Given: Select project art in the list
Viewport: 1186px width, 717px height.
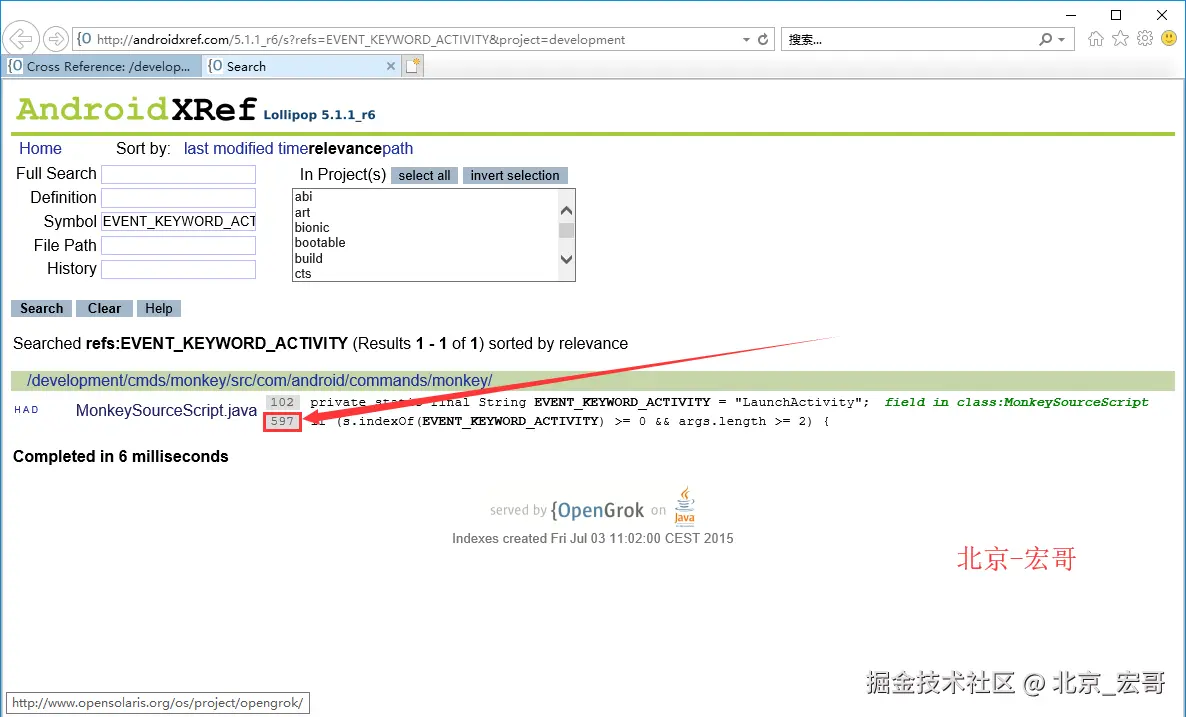Looking at the screenshot, I should coord(303,213).
